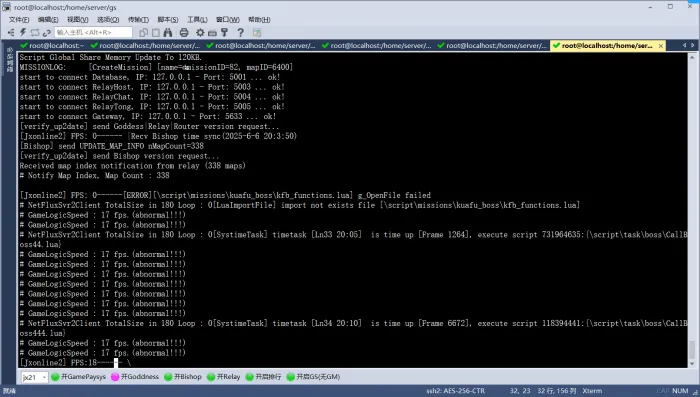Click the Find binoculars icon
700x397 pixels.
[168, 33]
